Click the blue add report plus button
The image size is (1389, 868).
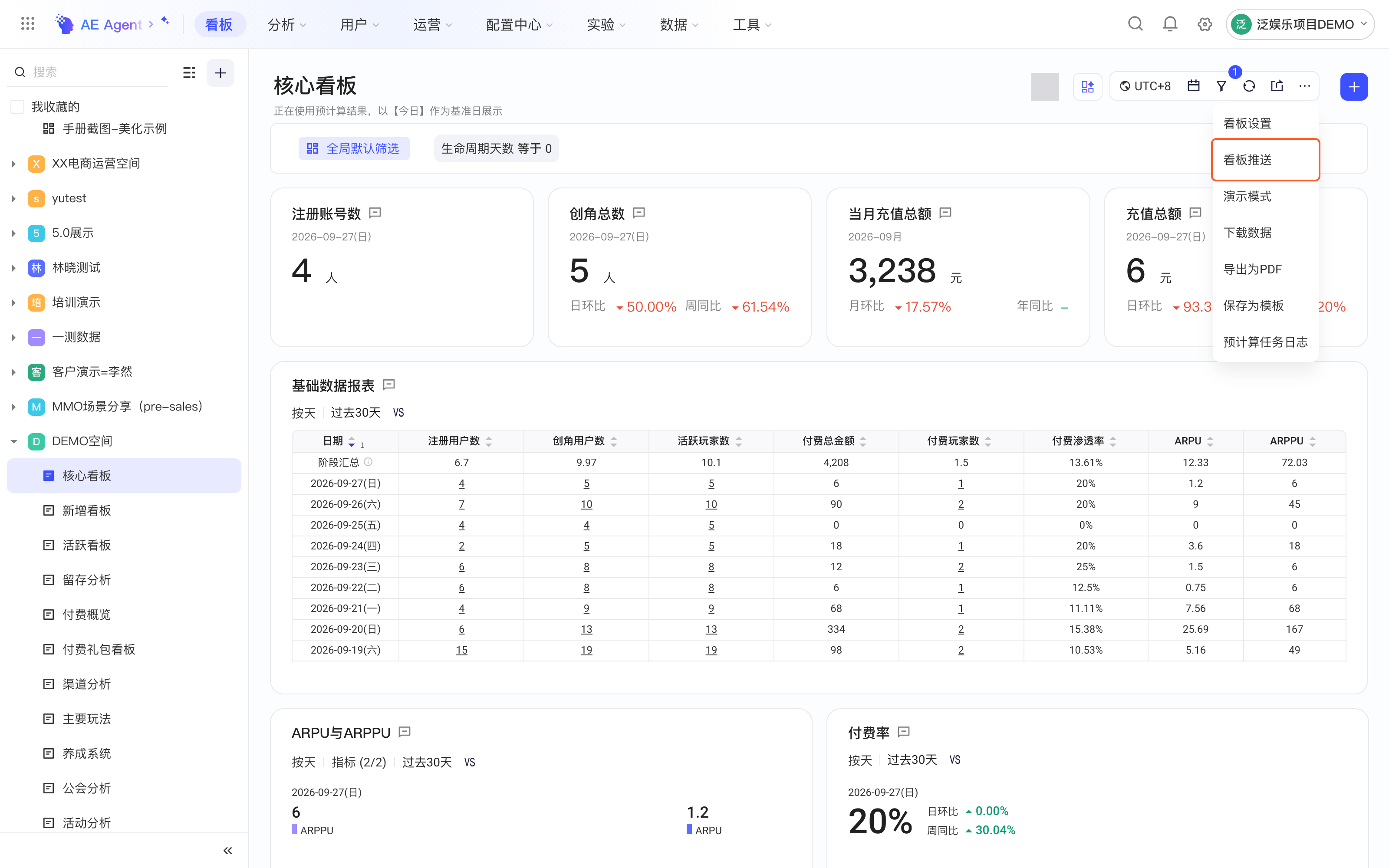coord(1354,87)
